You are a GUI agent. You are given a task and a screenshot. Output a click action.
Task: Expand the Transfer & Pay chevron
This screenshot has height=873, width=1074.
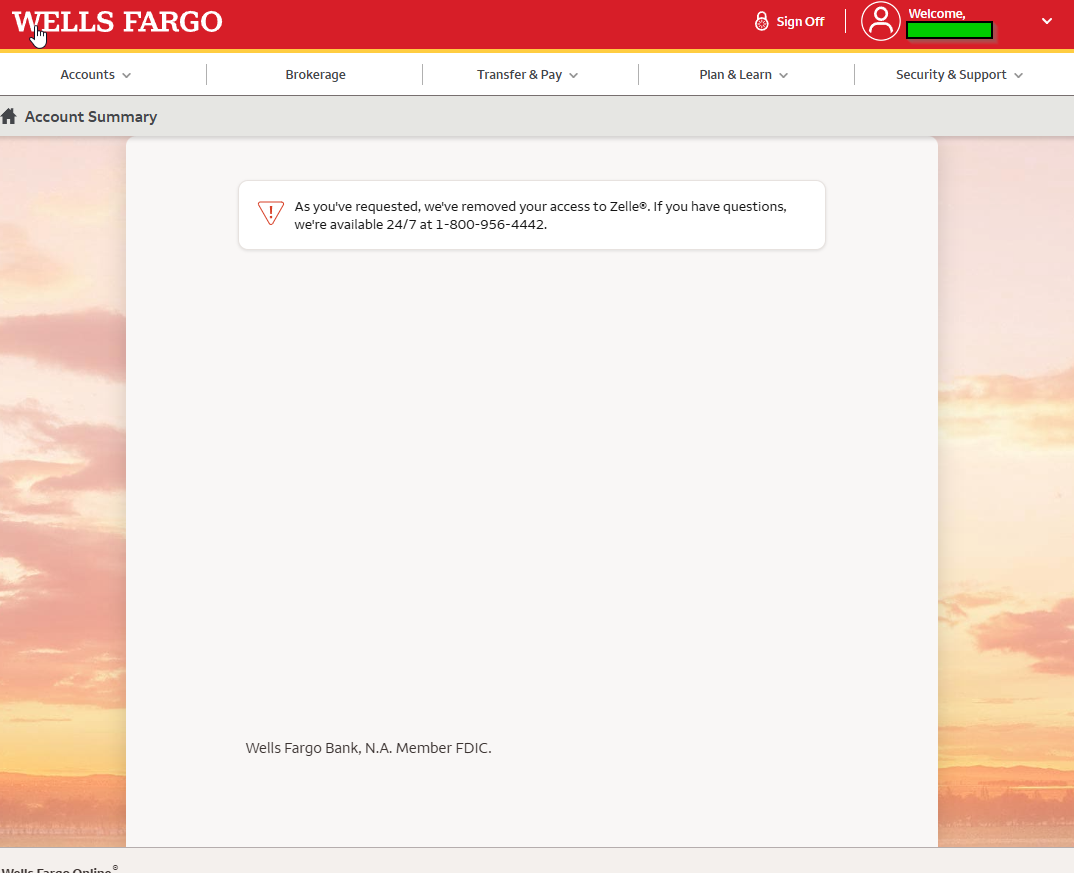tap(574, 76)
